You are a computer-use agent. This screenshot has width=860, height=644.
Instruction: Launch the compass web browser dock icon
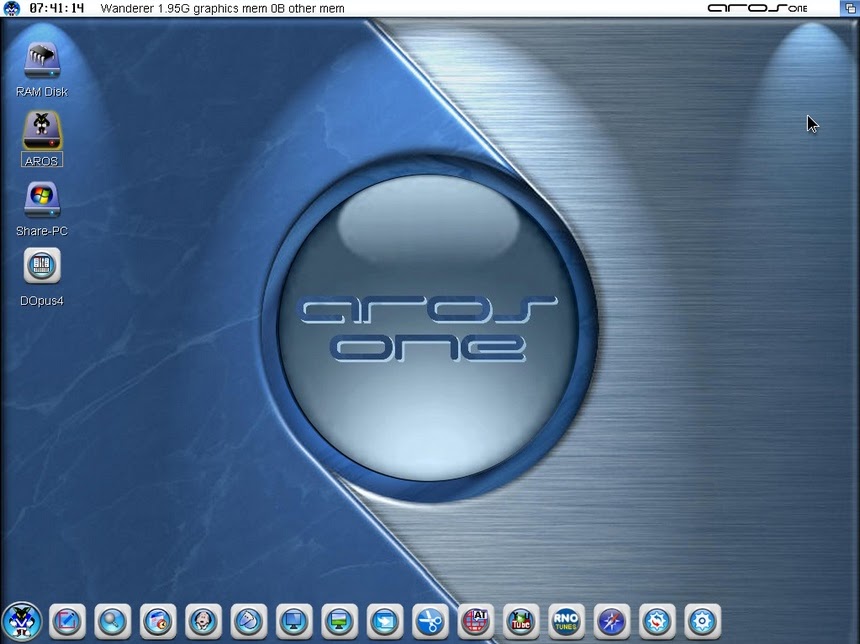pos(611,621)
